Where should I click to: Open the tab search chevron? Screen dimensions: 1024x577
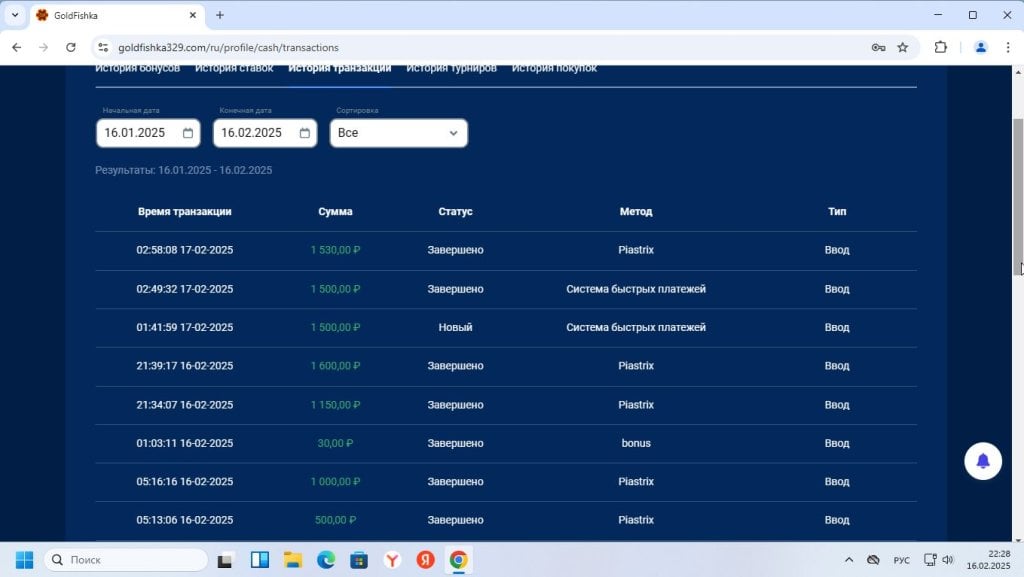15,15
